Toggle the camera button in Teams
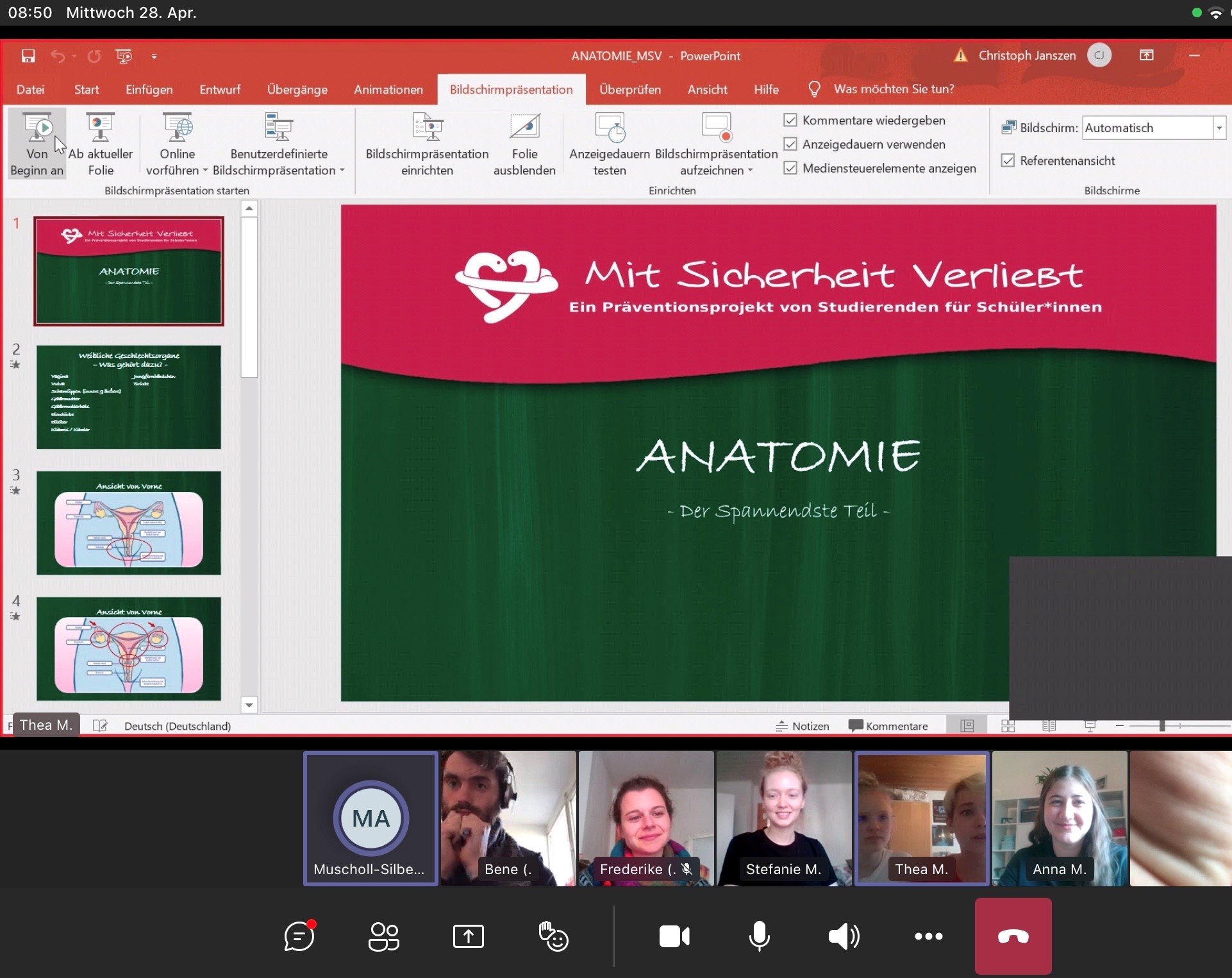 (x=674, y=936)
